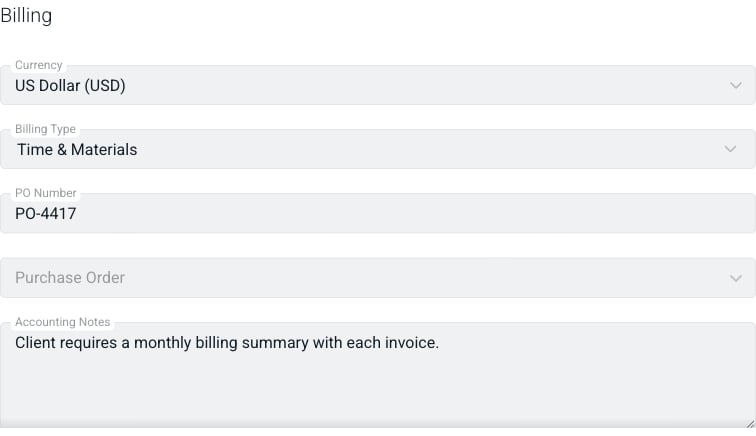Click the Billing Type field label
This screenshot has height=436, width=756.
pyautogui.click(x=45, y=129)
